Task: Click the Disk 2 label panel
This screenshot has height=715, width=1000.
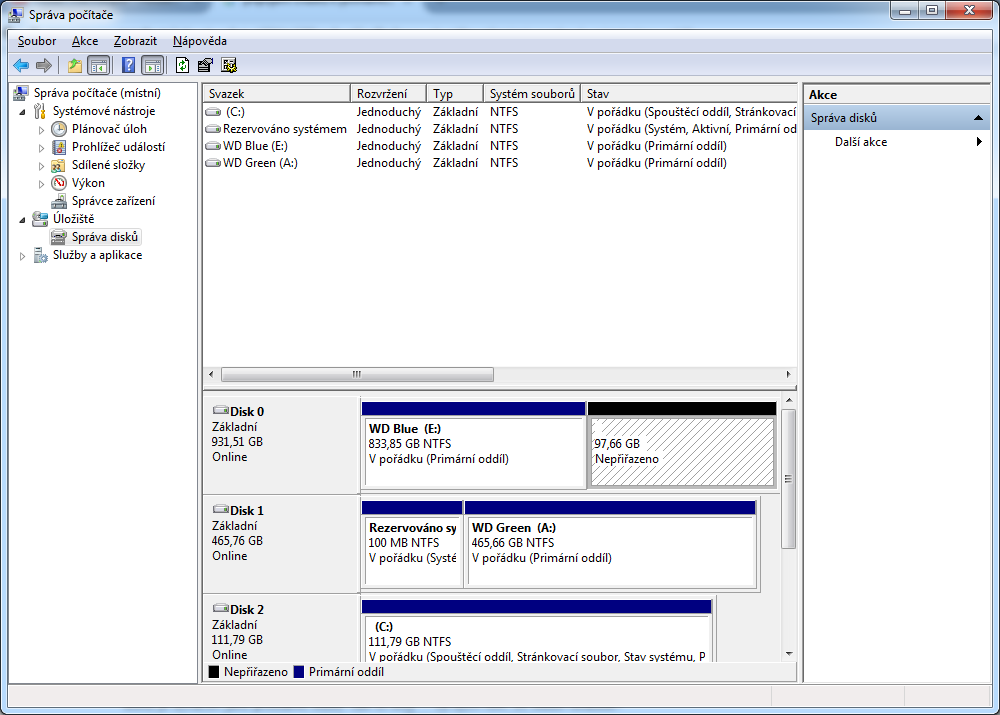Action: tap(281, 629)
